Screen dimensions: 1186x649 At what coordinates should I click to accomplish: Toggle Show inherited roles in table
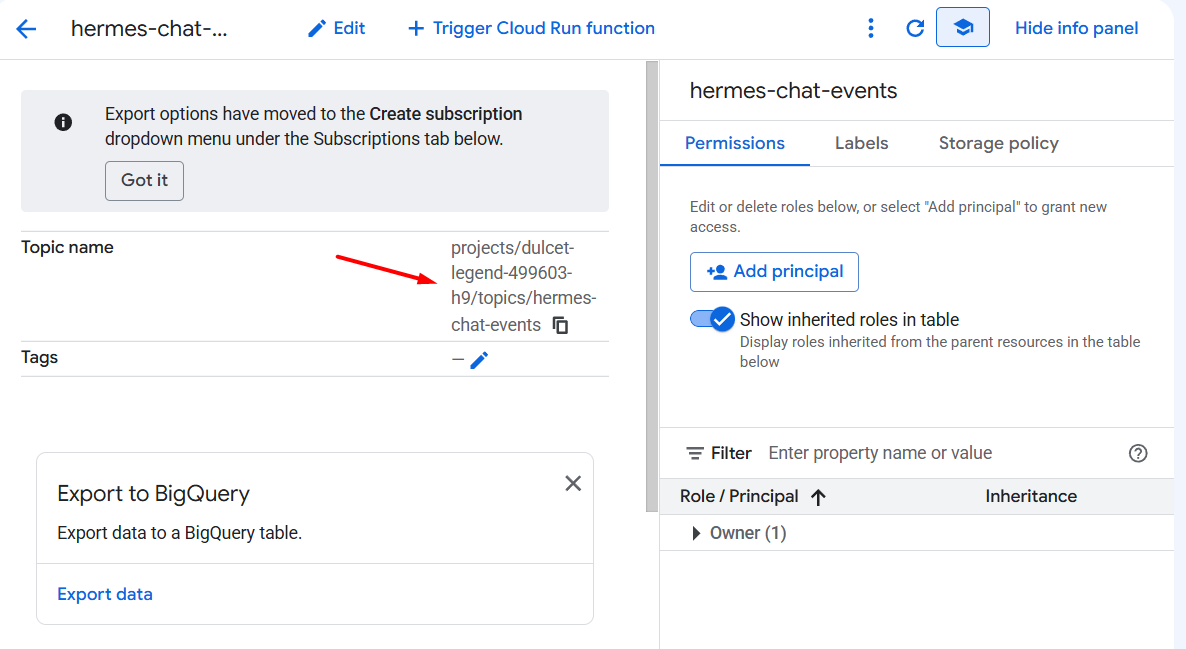[x=713, y=319]
